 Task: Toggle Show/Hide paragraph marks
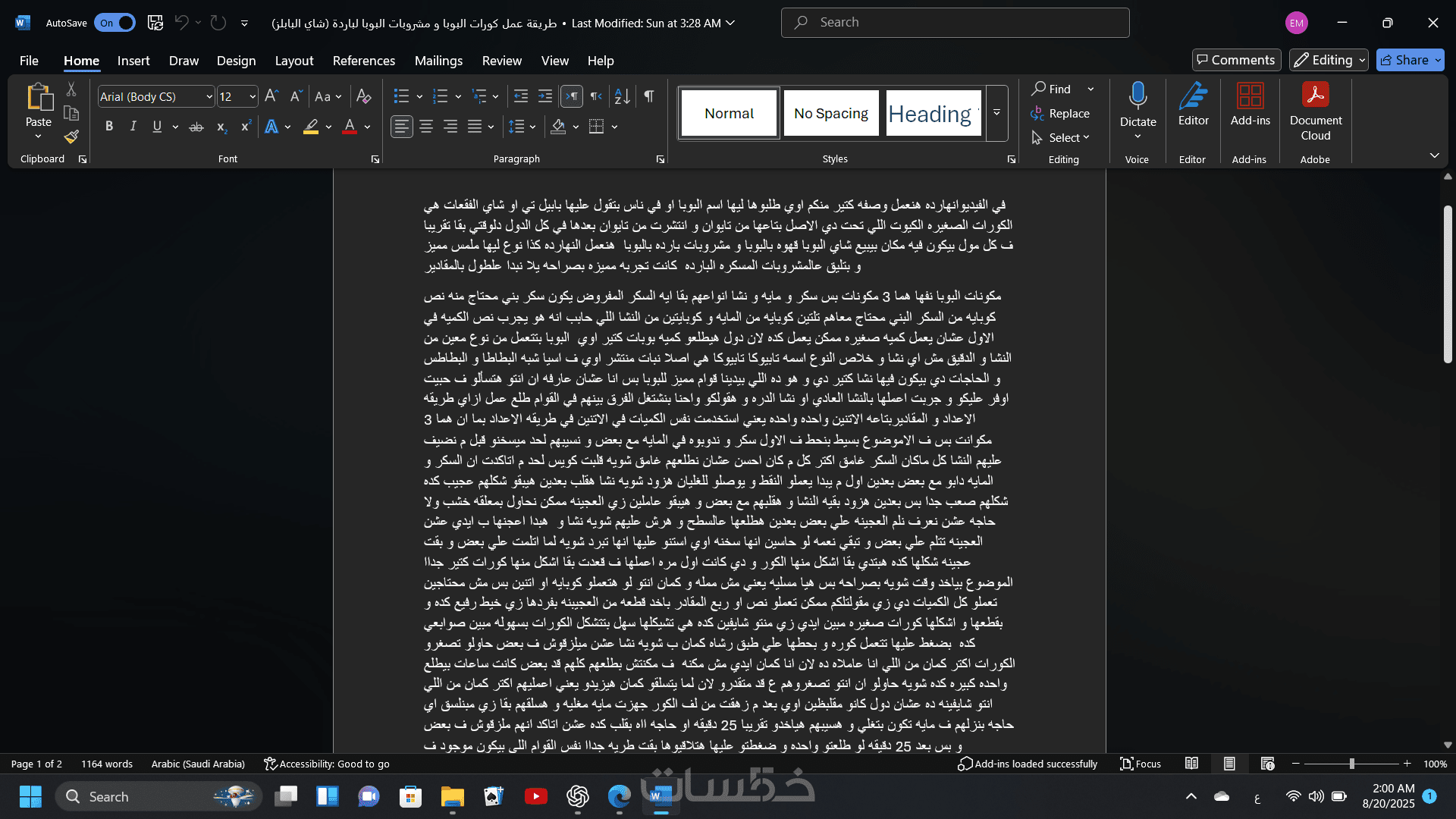[649, 96]
